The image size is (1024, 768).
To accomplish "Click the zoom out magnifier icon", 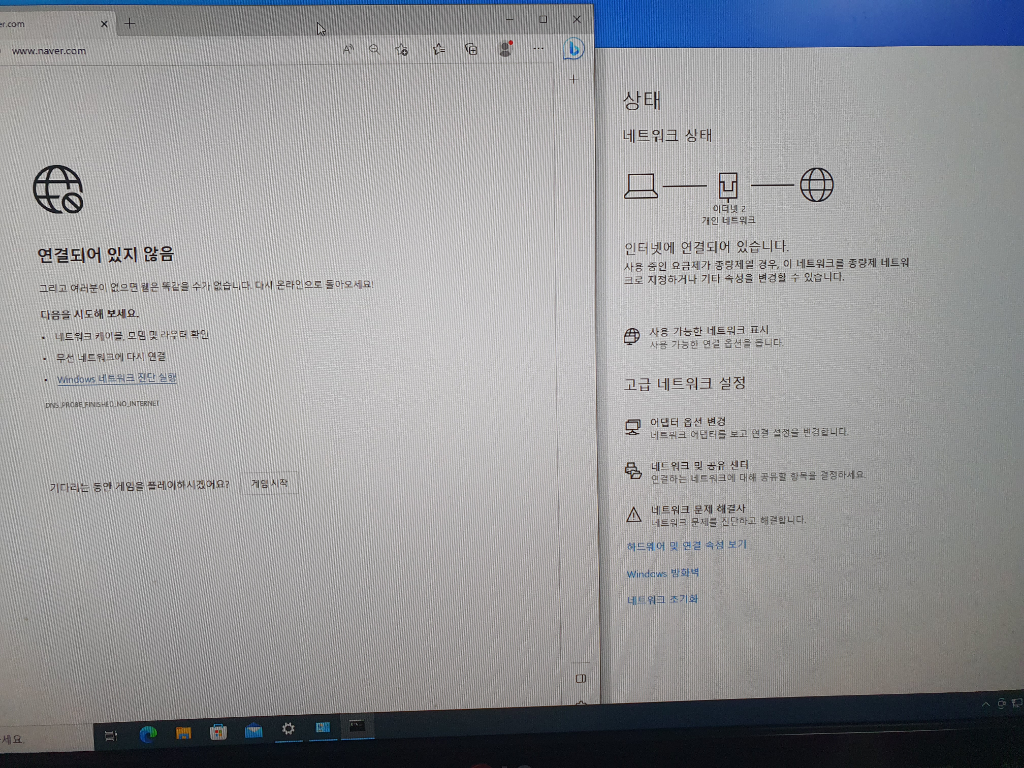I will tap(374, 49).
